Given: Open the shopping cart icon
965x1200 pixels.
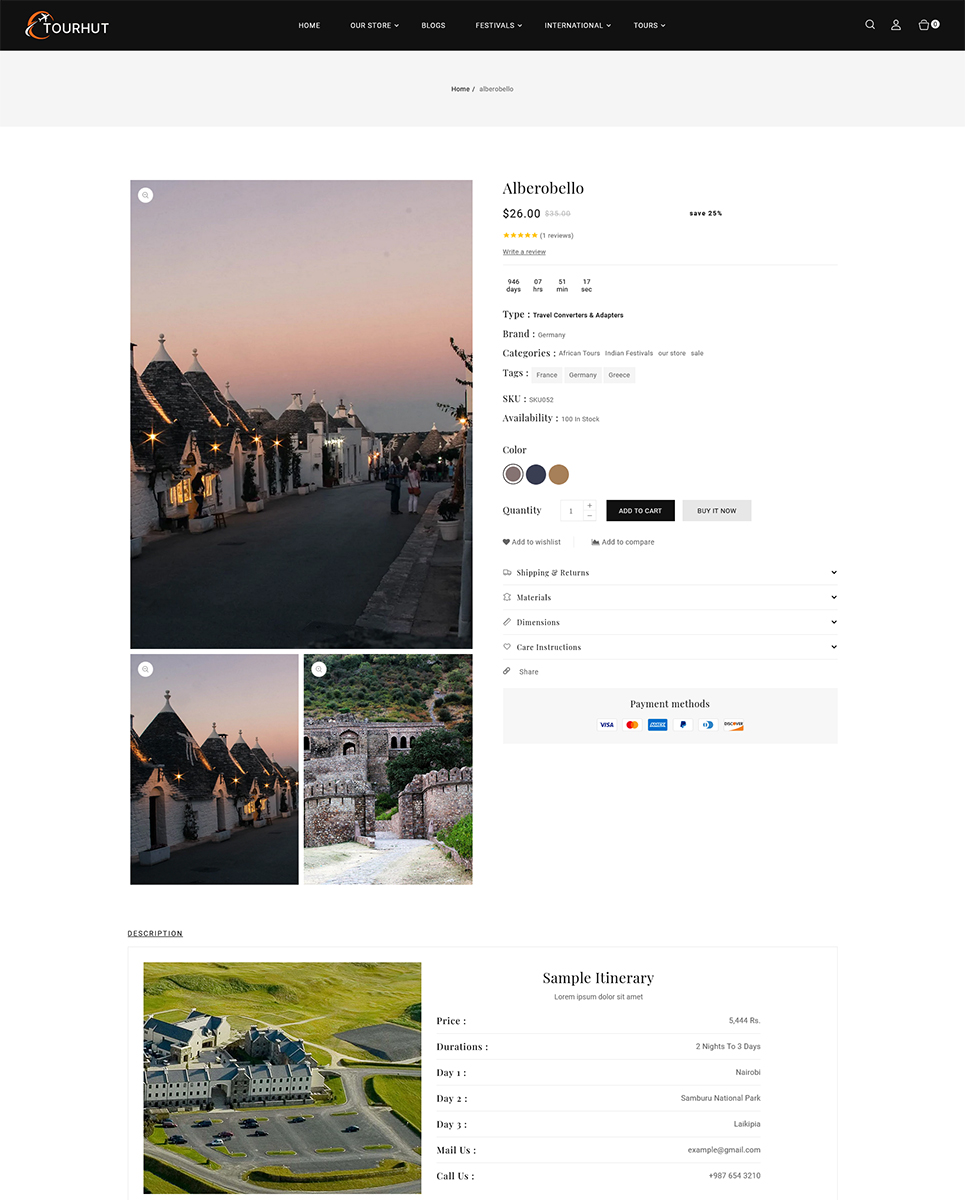Looking at the screenshot, I should point(925,25).
